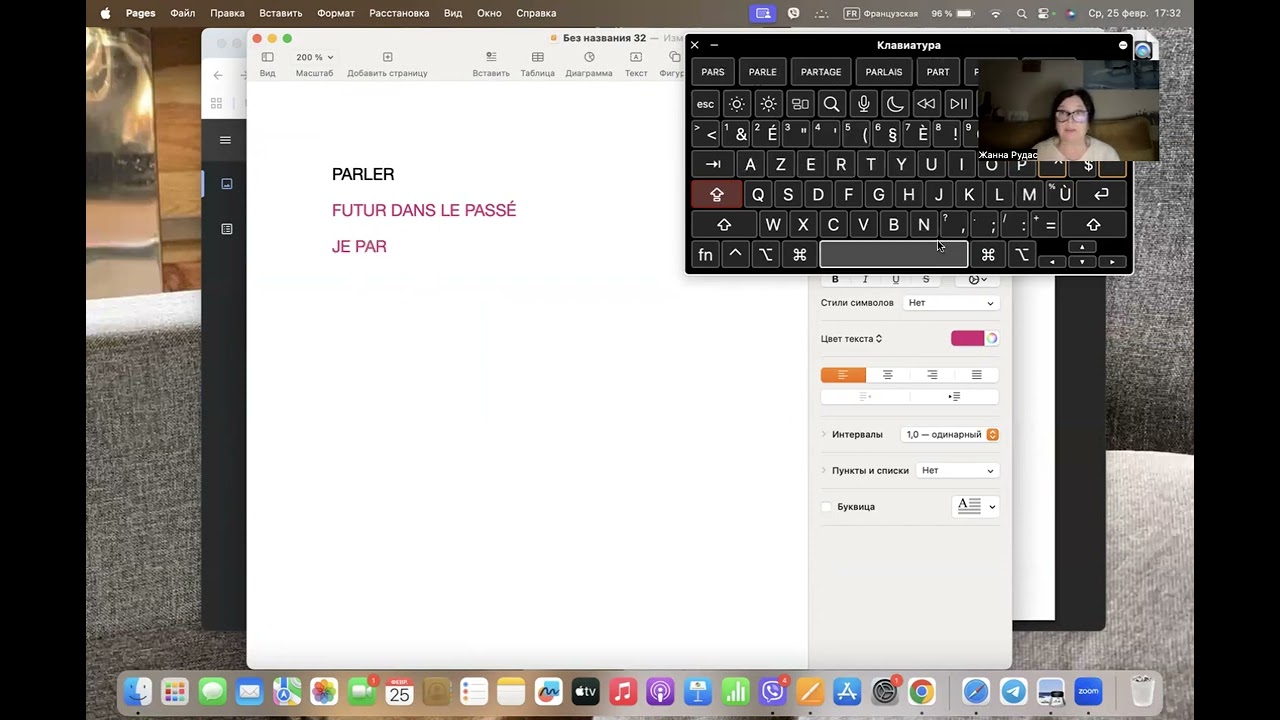Choose the PARLE suggestion on the keyboard
Viewport: 1280px width, 720px height.
point(763,72)
